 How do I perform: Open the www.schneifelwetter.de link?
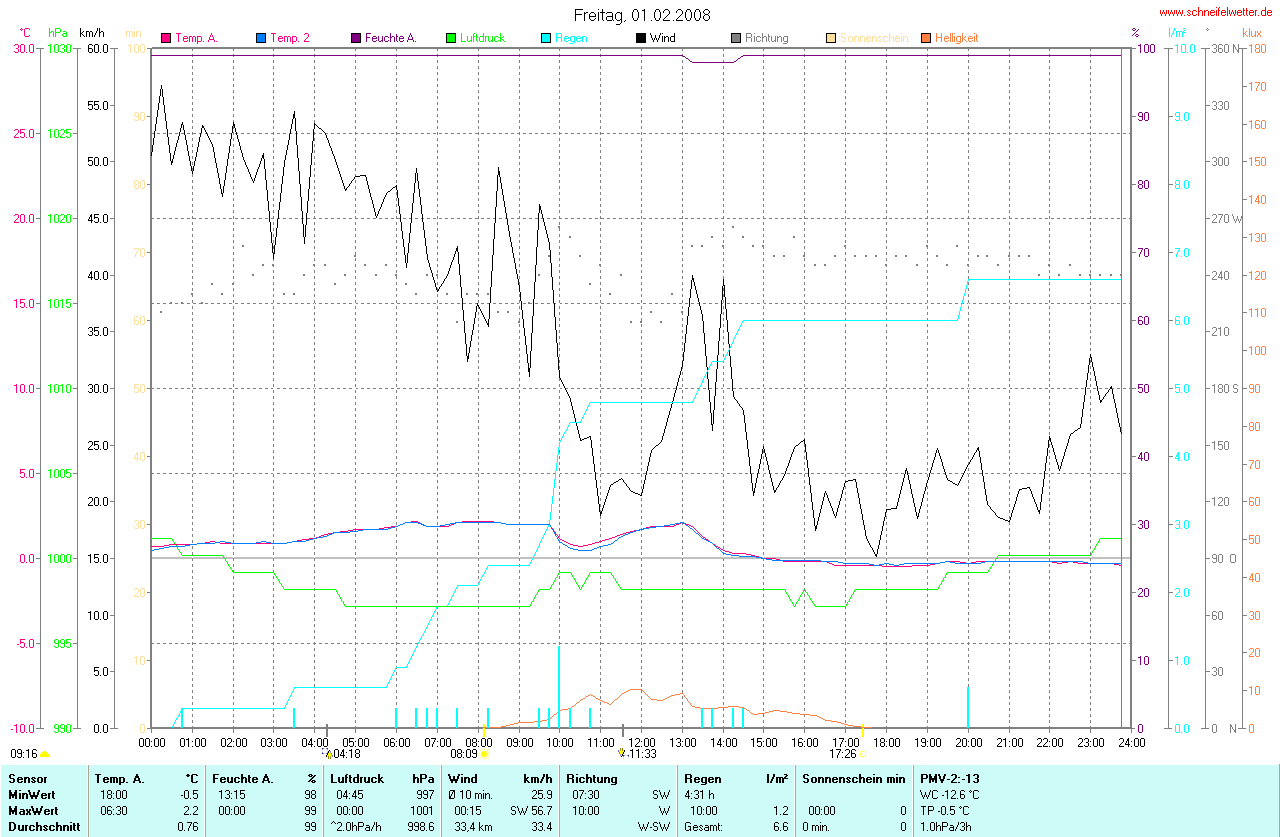[1215, 12]
